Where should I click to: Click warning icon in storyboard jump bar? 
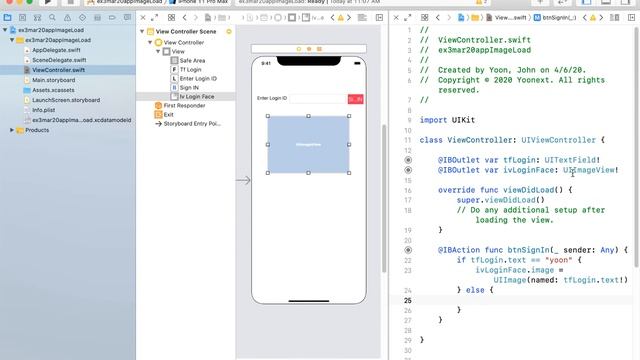point(340,18)
